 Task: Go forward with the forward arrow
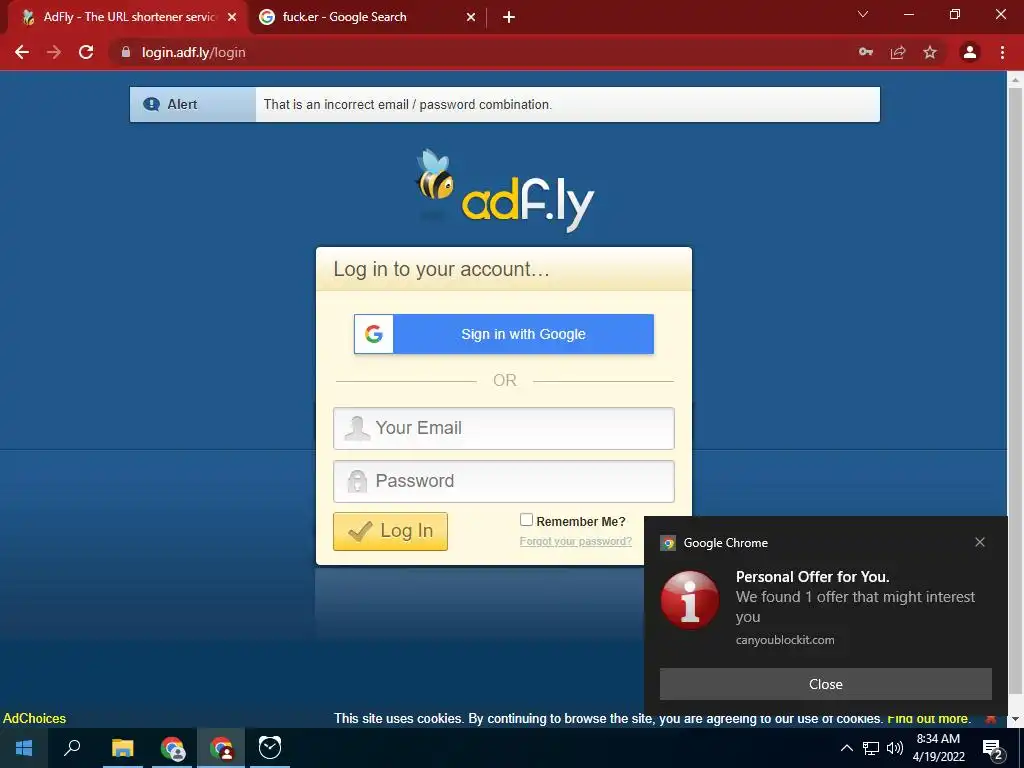(54, 52)
